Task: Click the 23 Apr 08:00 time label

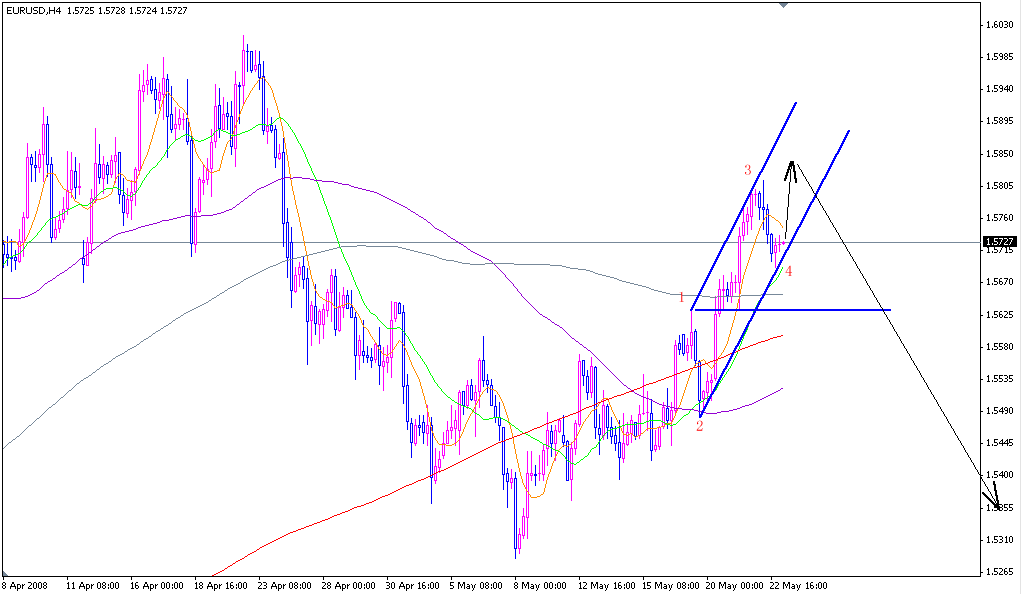Action: click(285, 586)
